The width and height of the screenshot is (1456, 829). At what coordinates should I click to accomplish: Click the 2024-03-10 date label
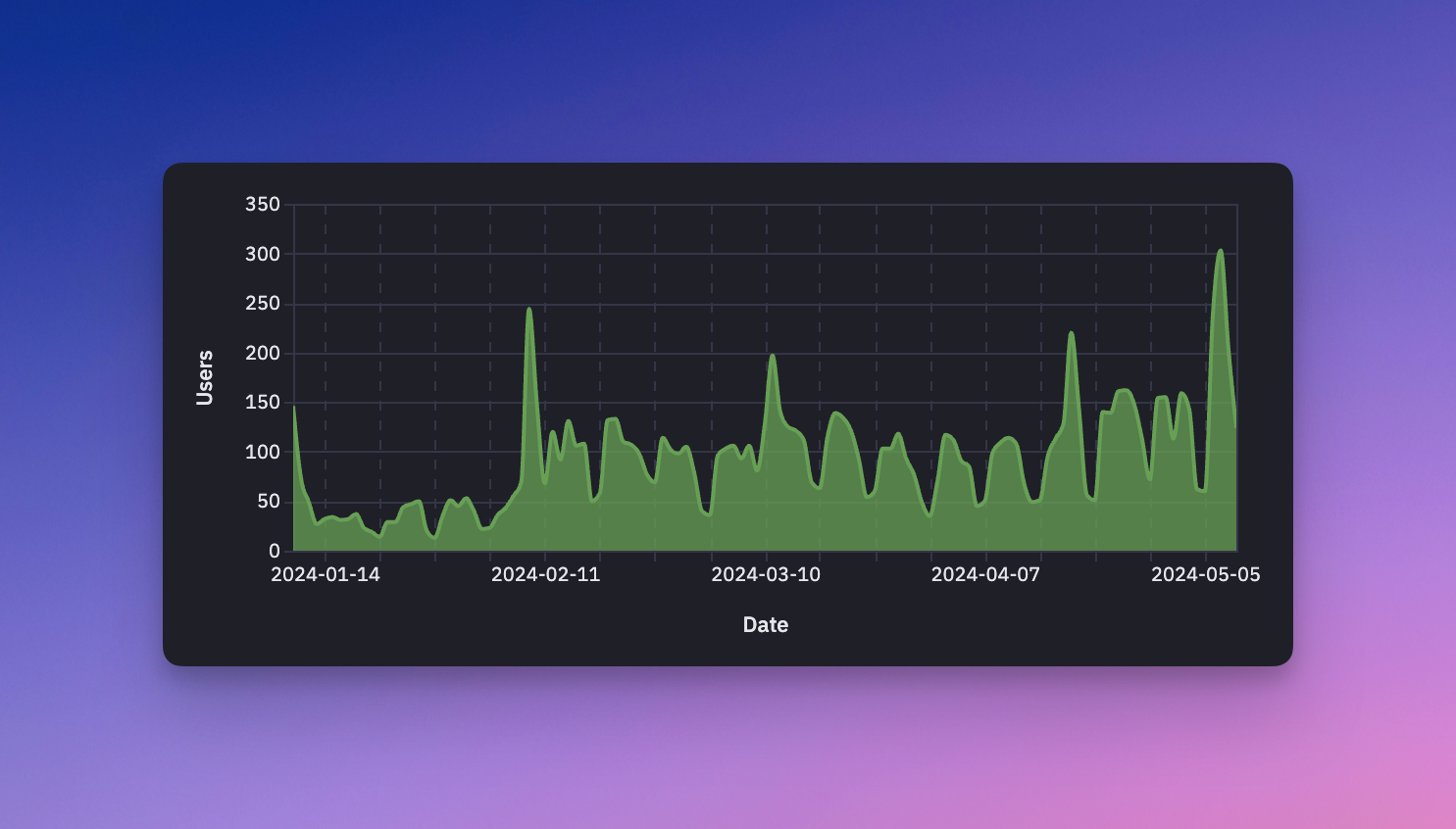click(766, 575)
